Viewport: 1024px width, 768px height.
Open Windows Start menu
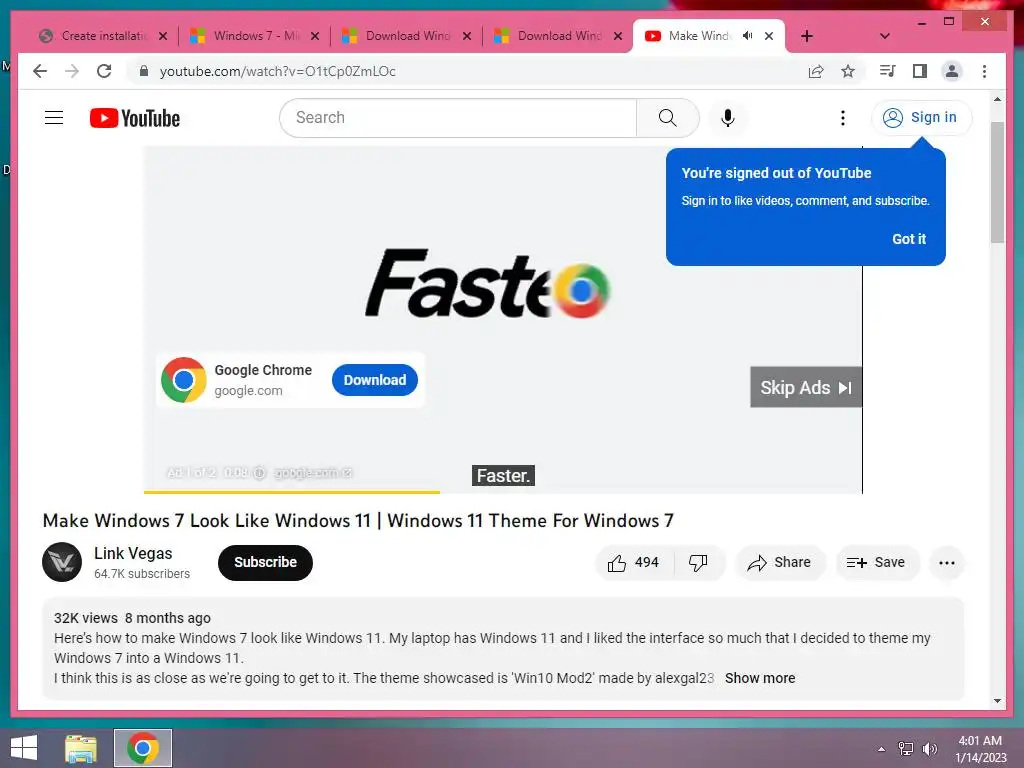coord(24,748)
